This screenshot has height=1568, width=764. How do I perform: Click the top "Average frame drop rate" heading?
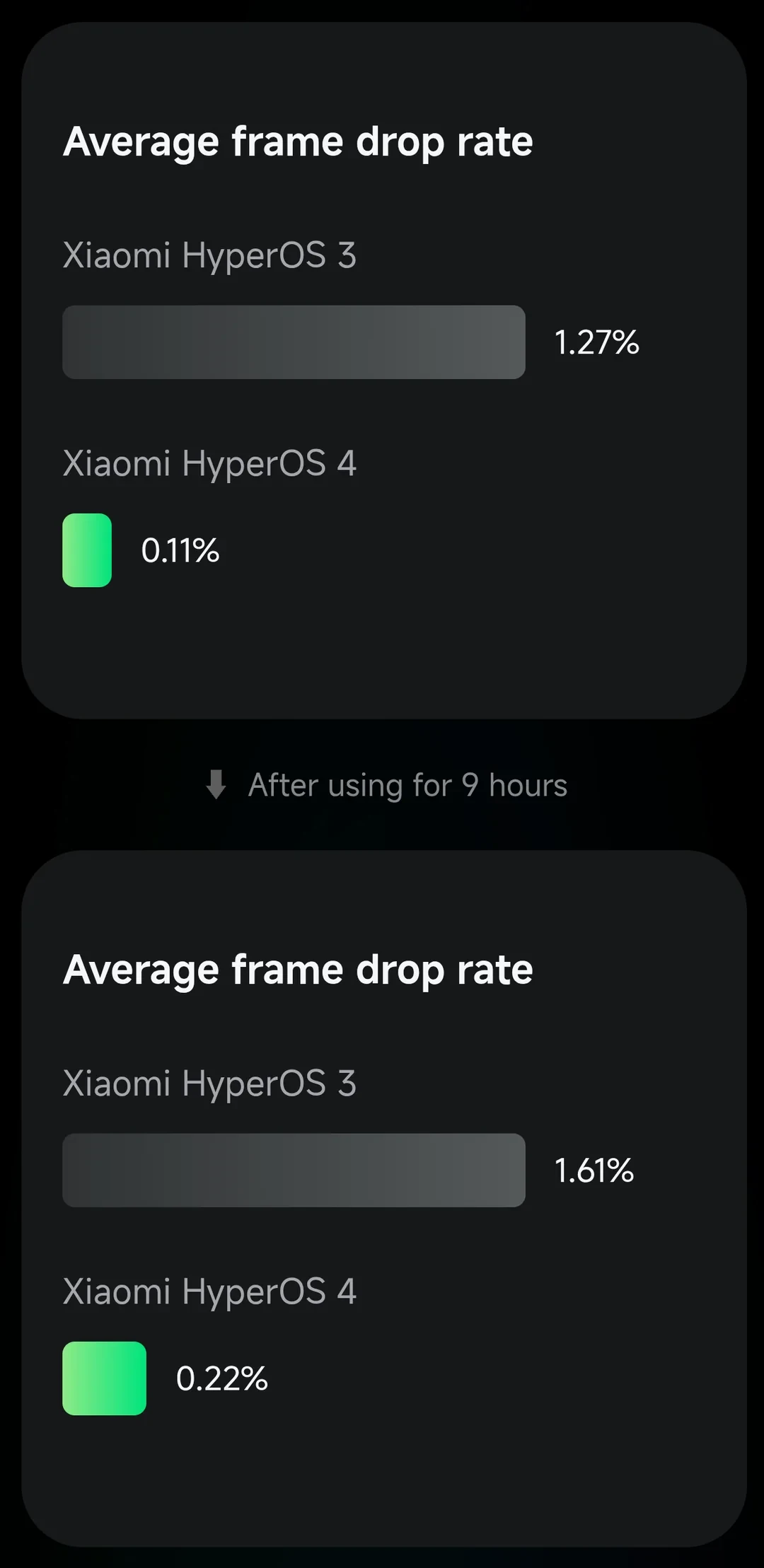[x=298, y=143]
